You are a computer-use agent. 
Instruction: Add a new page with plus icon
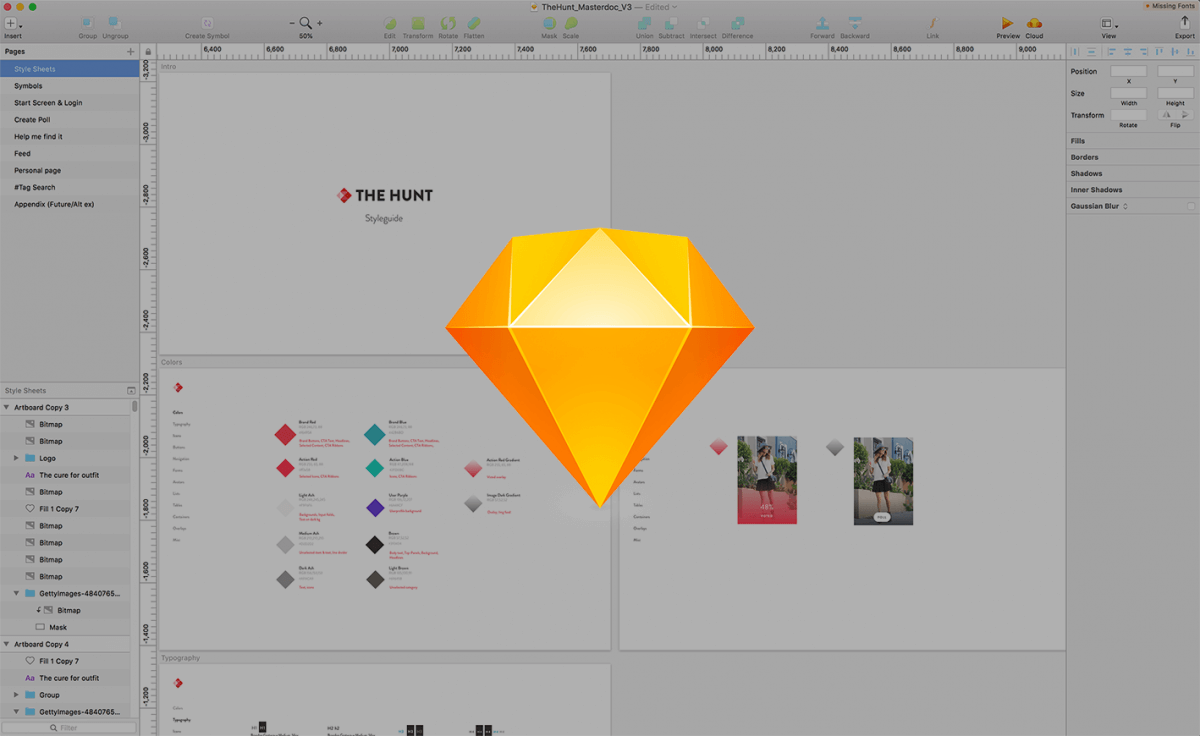(x=130, y=51)
